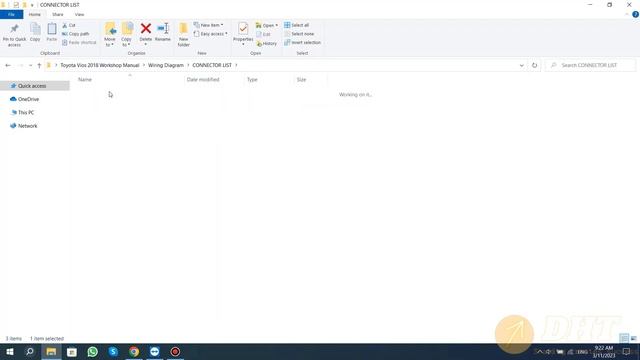640x360 pixels.
Task: Refresh the CONNECTOR LIST folder
Action: (x=534, y=65)
